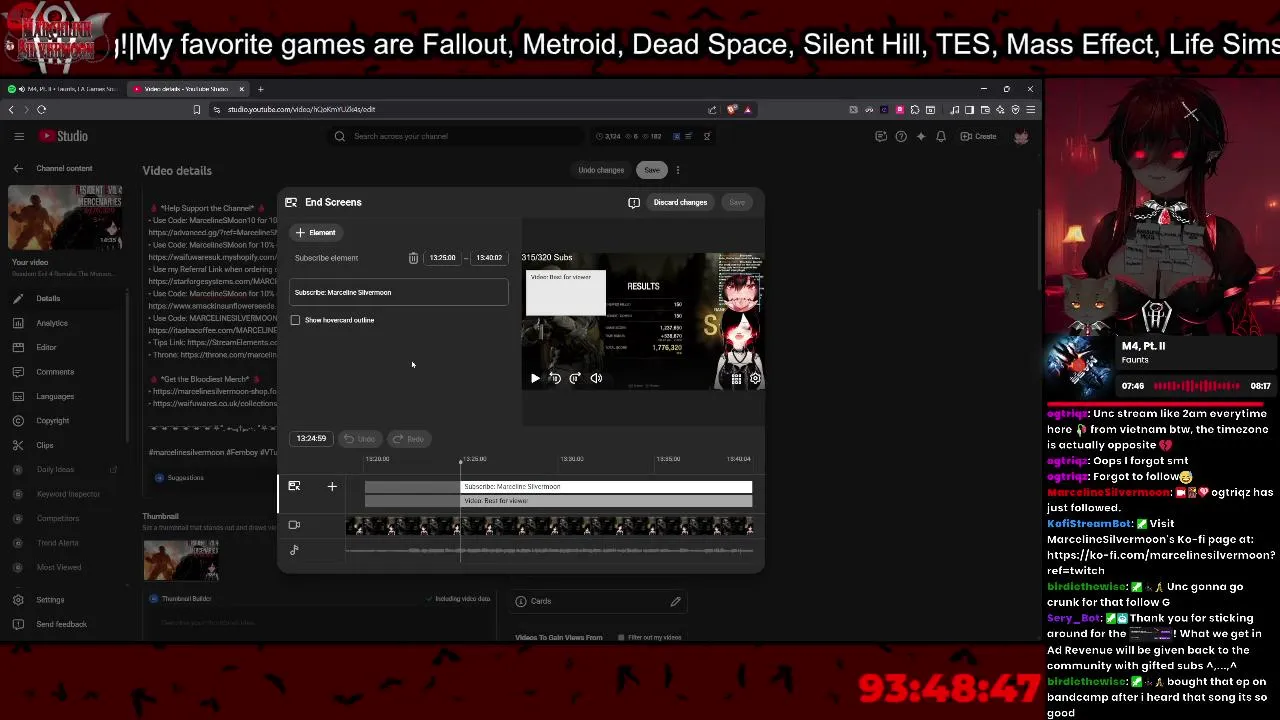Toggle grid overlay on preview
Screen dimensions: 1280x720
(736, 378)
